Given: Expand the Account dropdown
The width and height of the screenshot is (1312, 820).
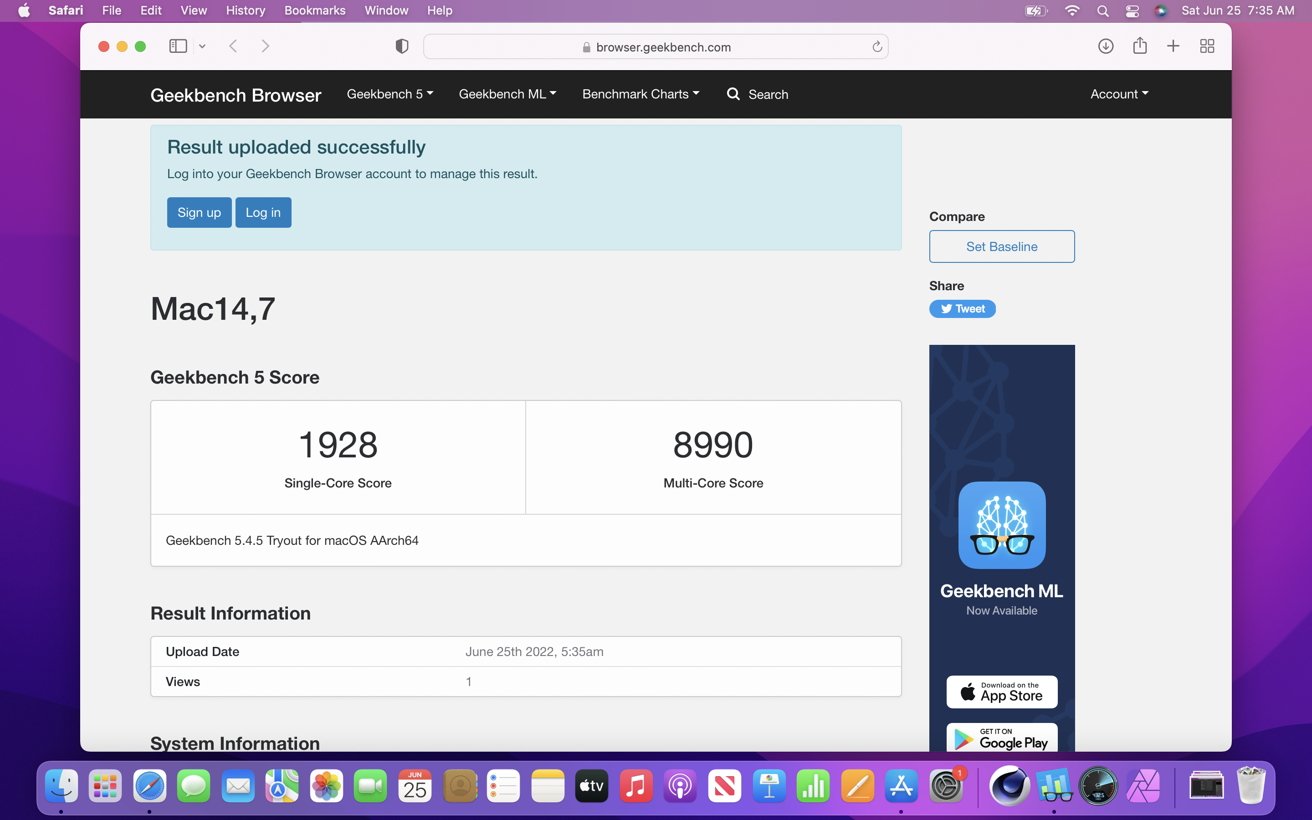Looking at the screenshot, I should [1119, 94].
